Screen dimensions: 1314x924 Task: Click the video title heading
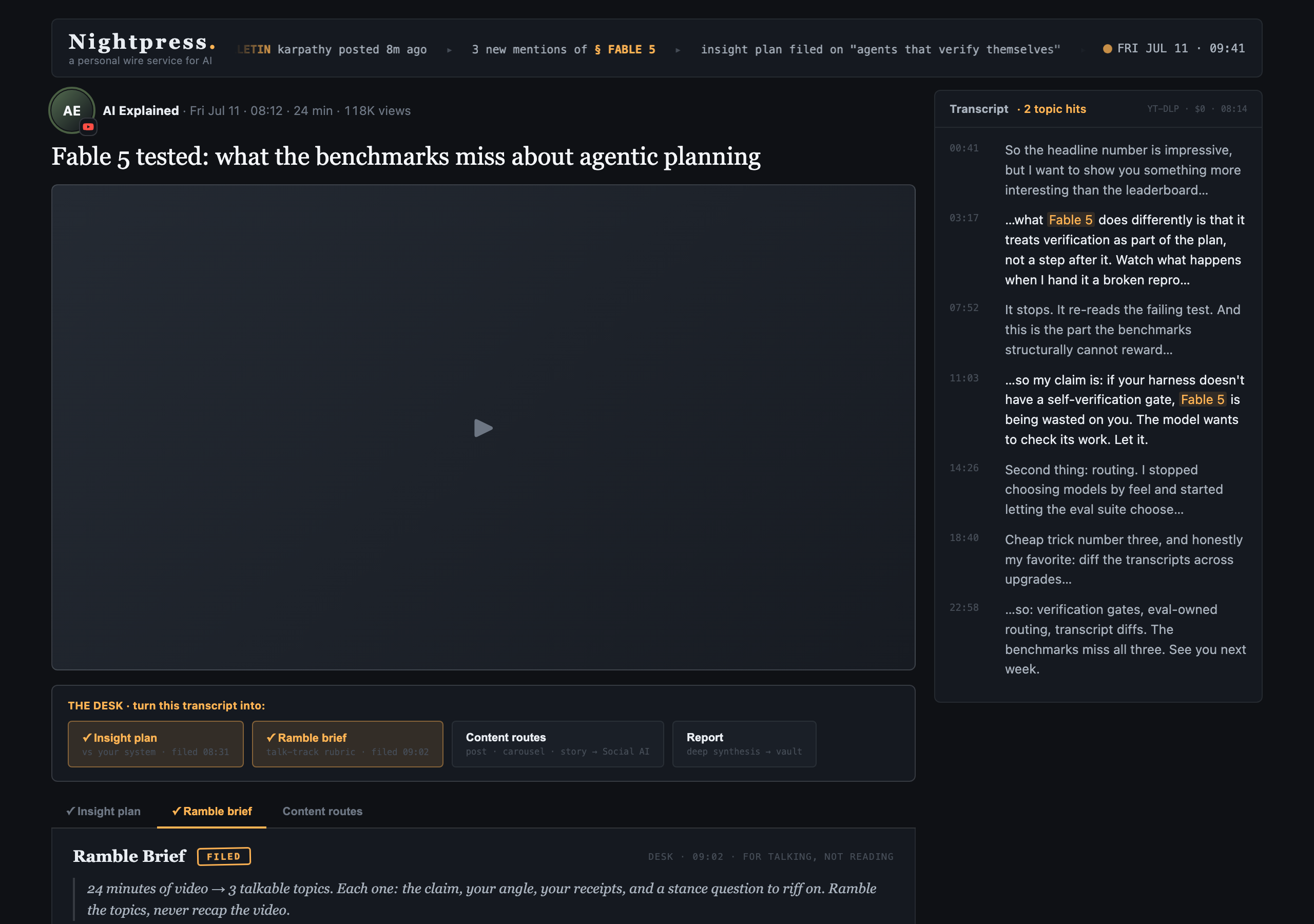[x=406, y=156]
